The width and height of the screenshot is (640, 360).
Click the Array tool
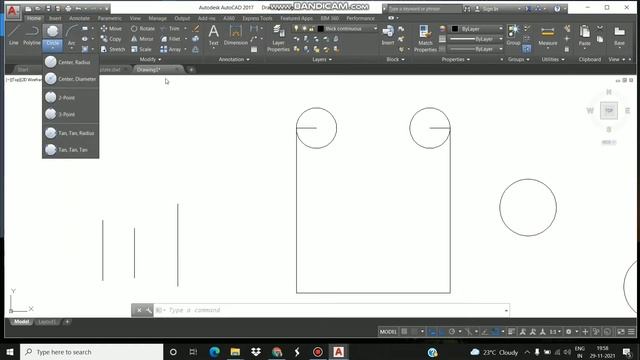coord(171,49)
